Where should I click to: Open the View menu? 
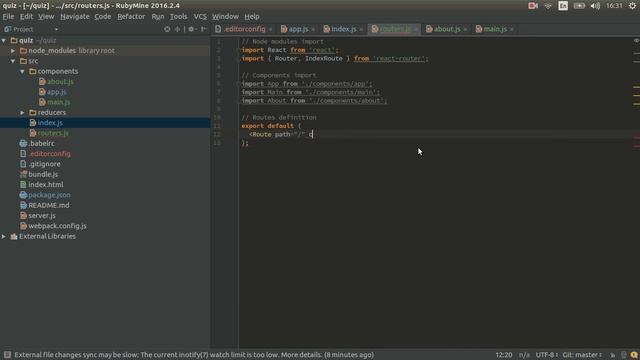[x=46, y=17]
